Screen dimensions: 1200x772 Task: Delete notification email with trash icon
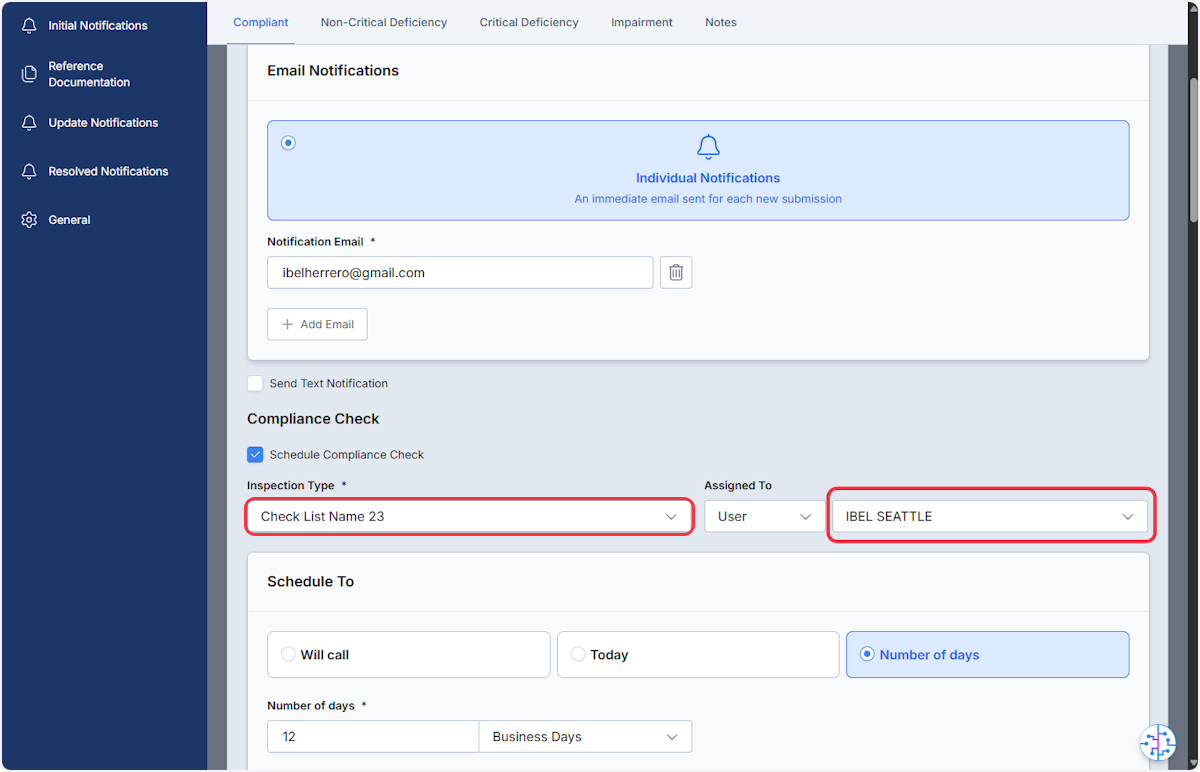pyautogui.click(x=676, y=272)
